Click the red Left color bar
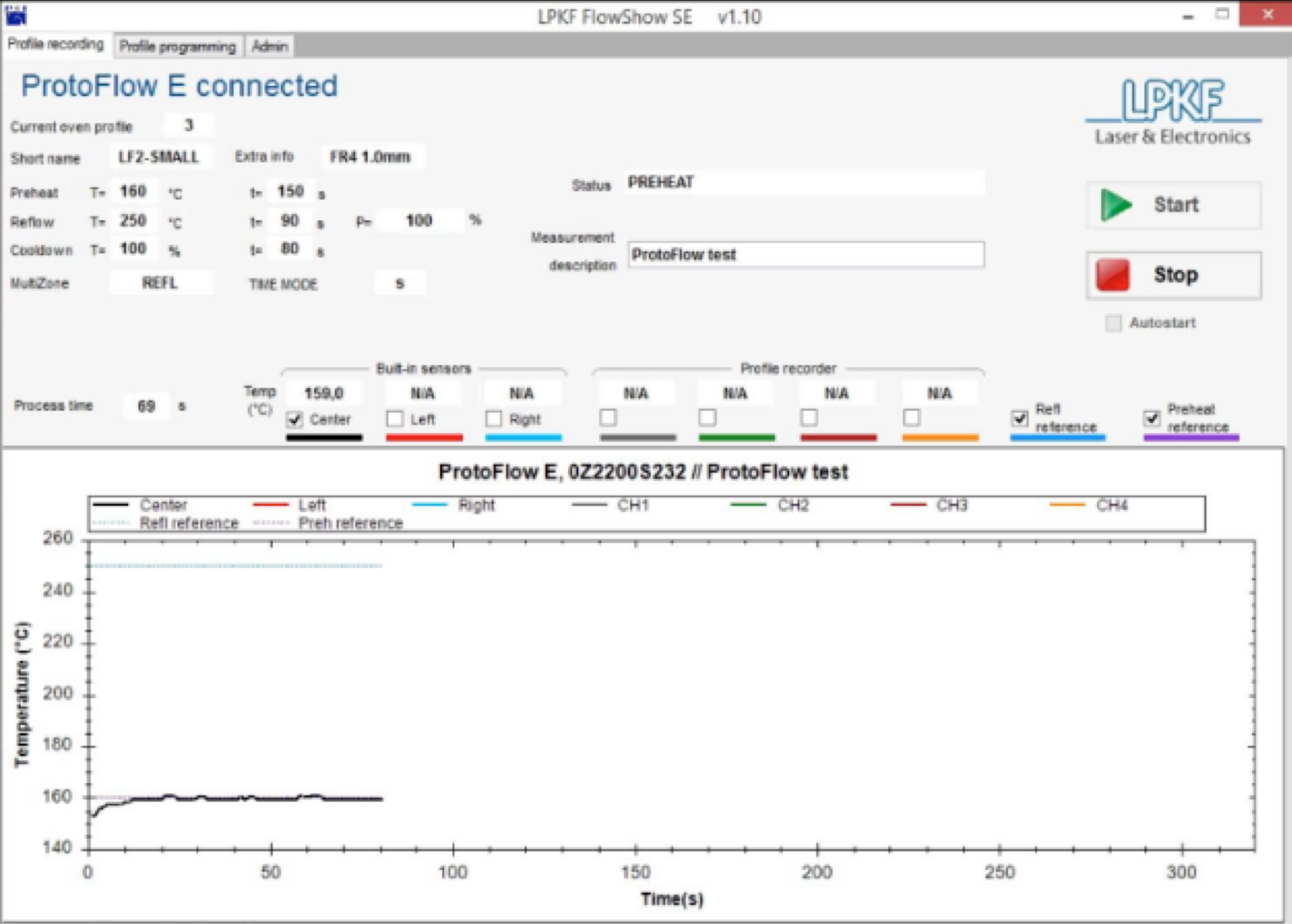 (424, 437)
